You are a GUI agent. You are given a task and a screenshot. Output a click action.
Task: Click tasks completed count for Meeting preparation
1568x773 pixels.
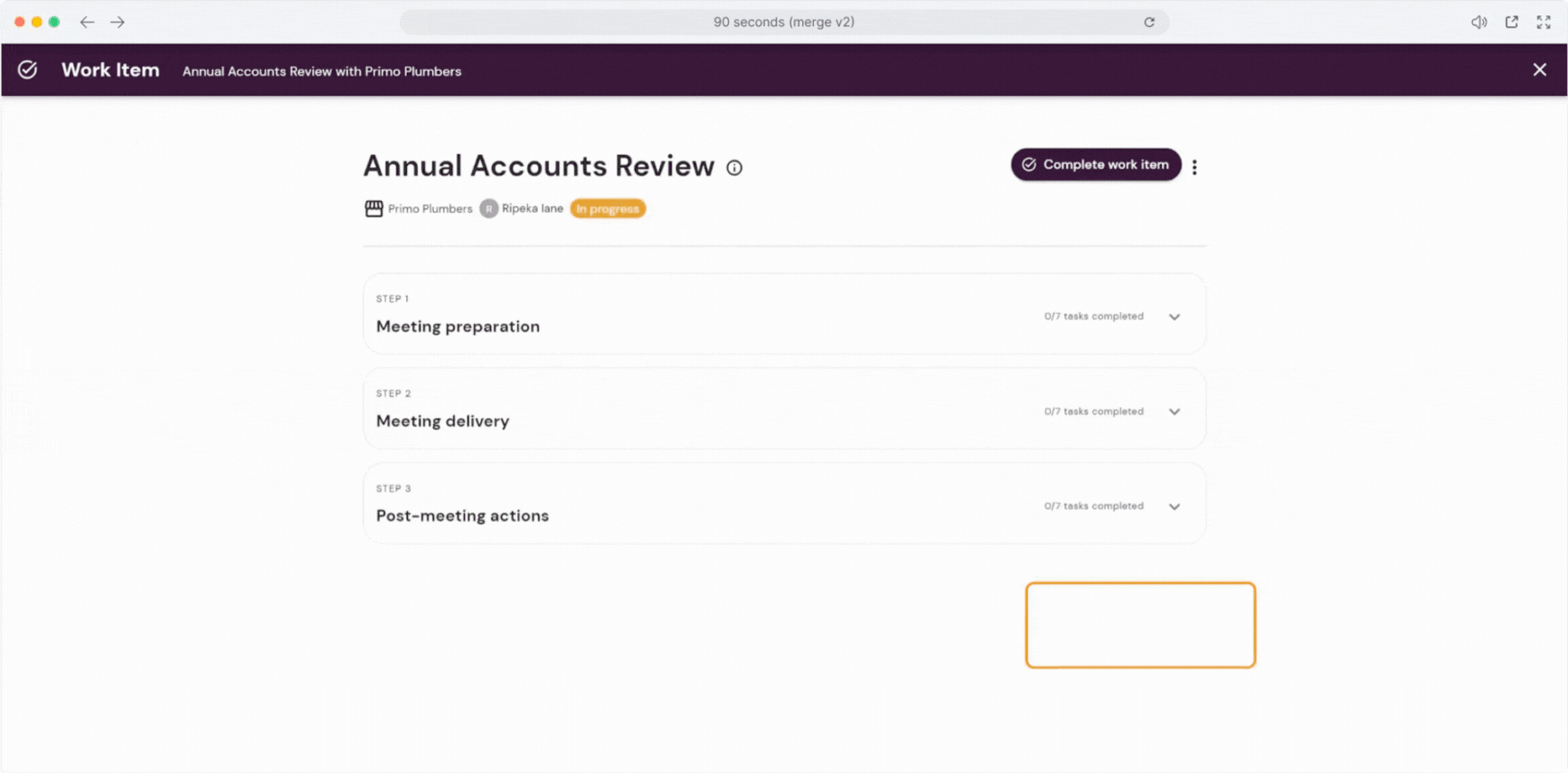[1093, 317]
